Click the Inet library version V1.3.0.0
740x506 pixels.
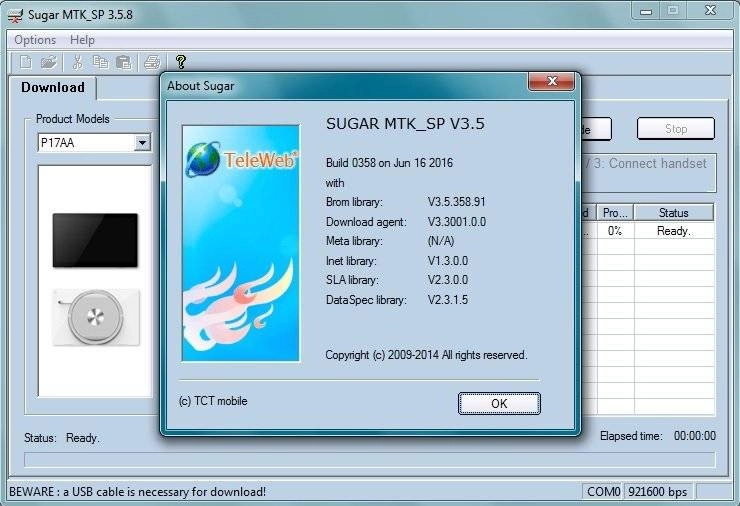(x=448, y=261)
